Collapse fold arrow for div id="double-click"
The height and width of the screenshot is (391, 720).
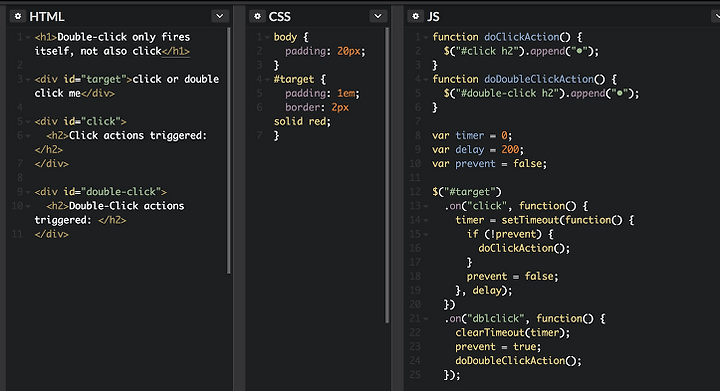coord(28,192)
